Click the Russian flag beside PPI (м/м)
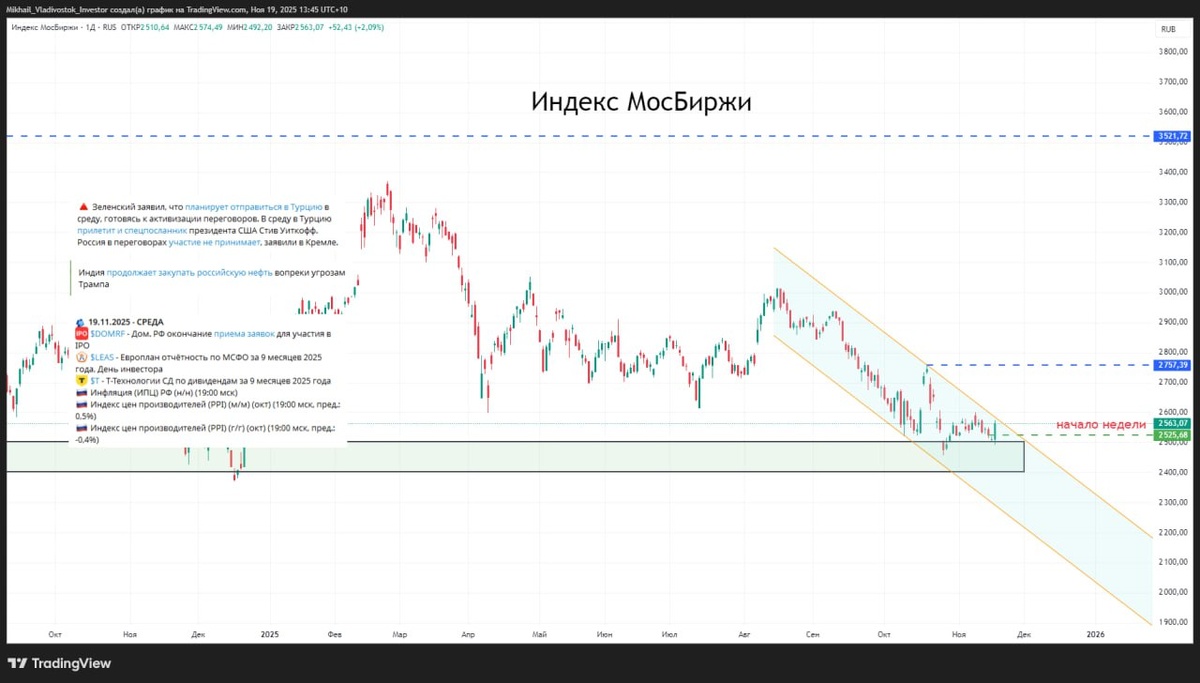Screen dimensions: 1200x683 (82, 405)
